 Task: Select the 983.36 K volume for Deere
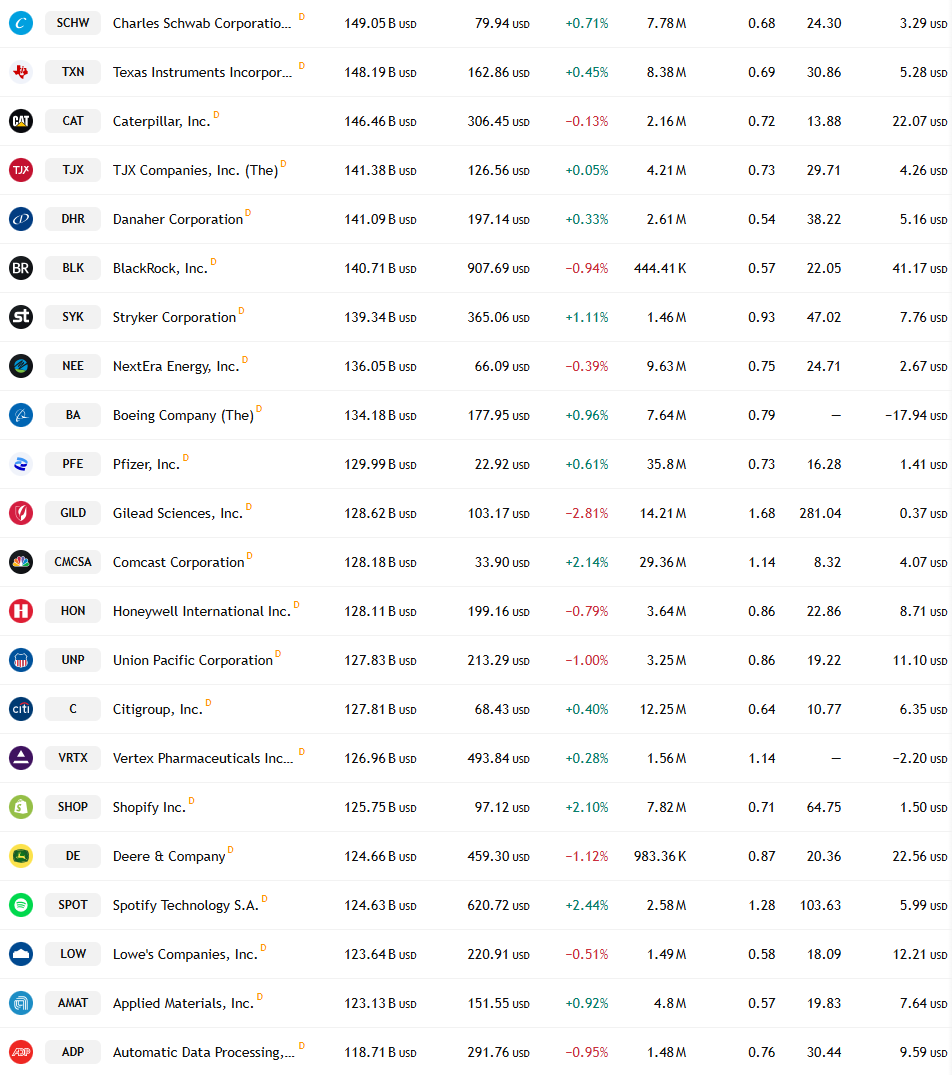click(x=660, y=856)
